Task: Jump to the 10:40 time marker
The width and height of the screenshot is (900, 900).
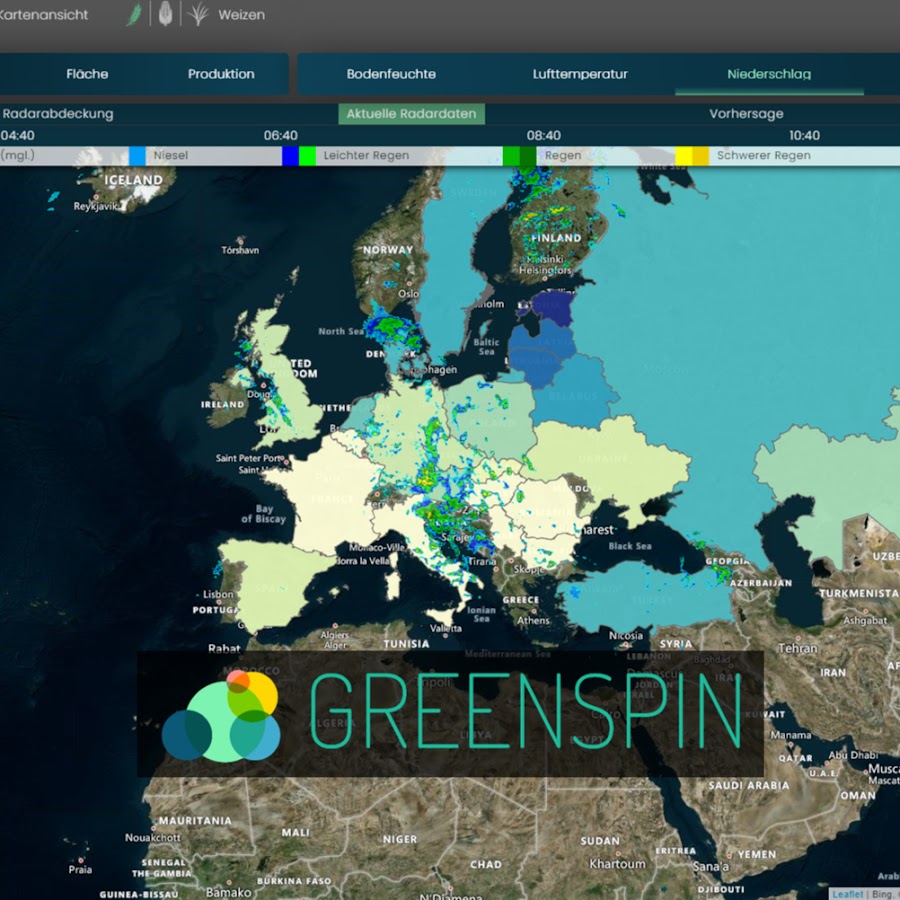Action: coord(804,135)
